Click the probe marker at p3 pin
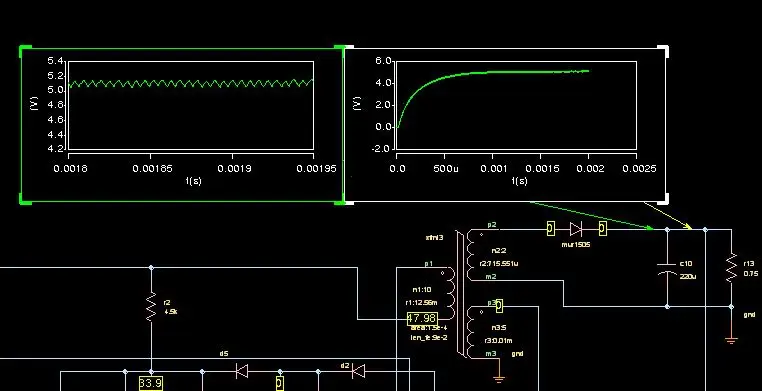This screenshot has width=762, height=391. point(499,306)
